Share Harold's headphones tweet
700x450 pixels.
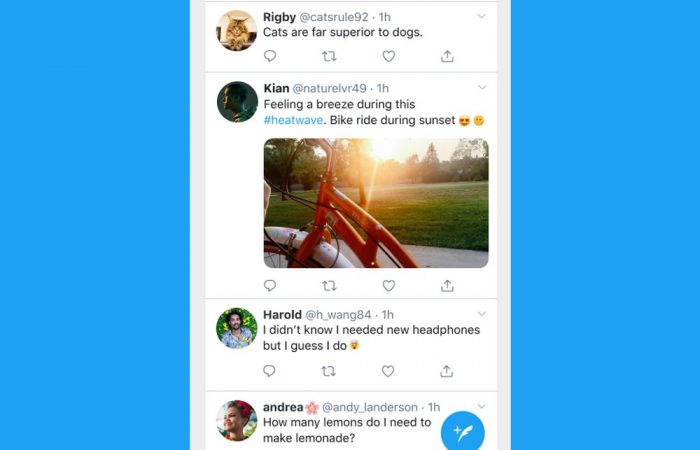tap(447, 371)
